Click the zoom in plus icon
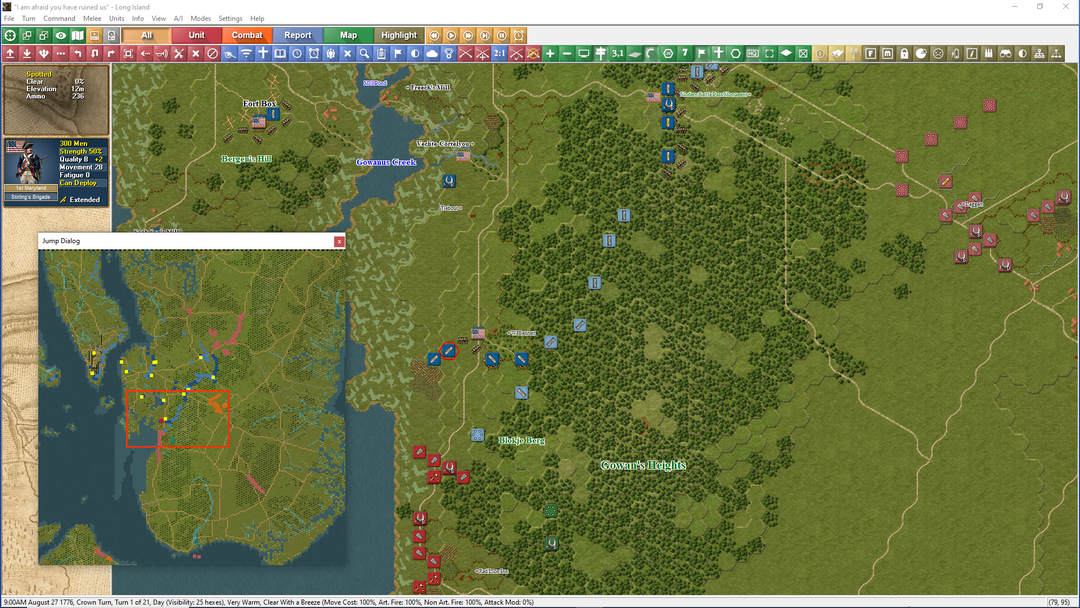Viewport: 1080px width, 608px height. click(x=550, y=53)
